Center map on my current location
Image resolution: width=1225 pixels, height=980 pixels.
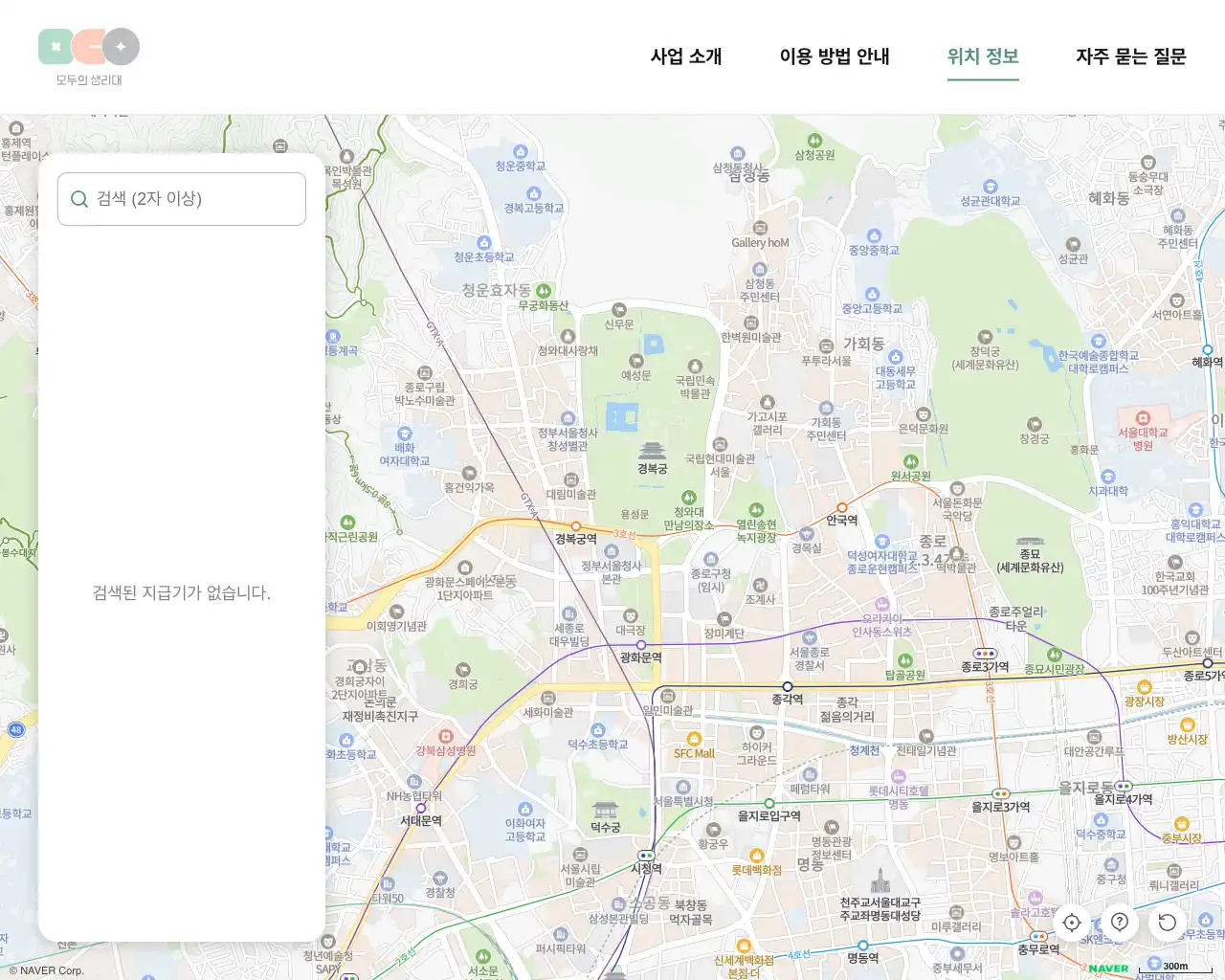tap(1072, 923)
